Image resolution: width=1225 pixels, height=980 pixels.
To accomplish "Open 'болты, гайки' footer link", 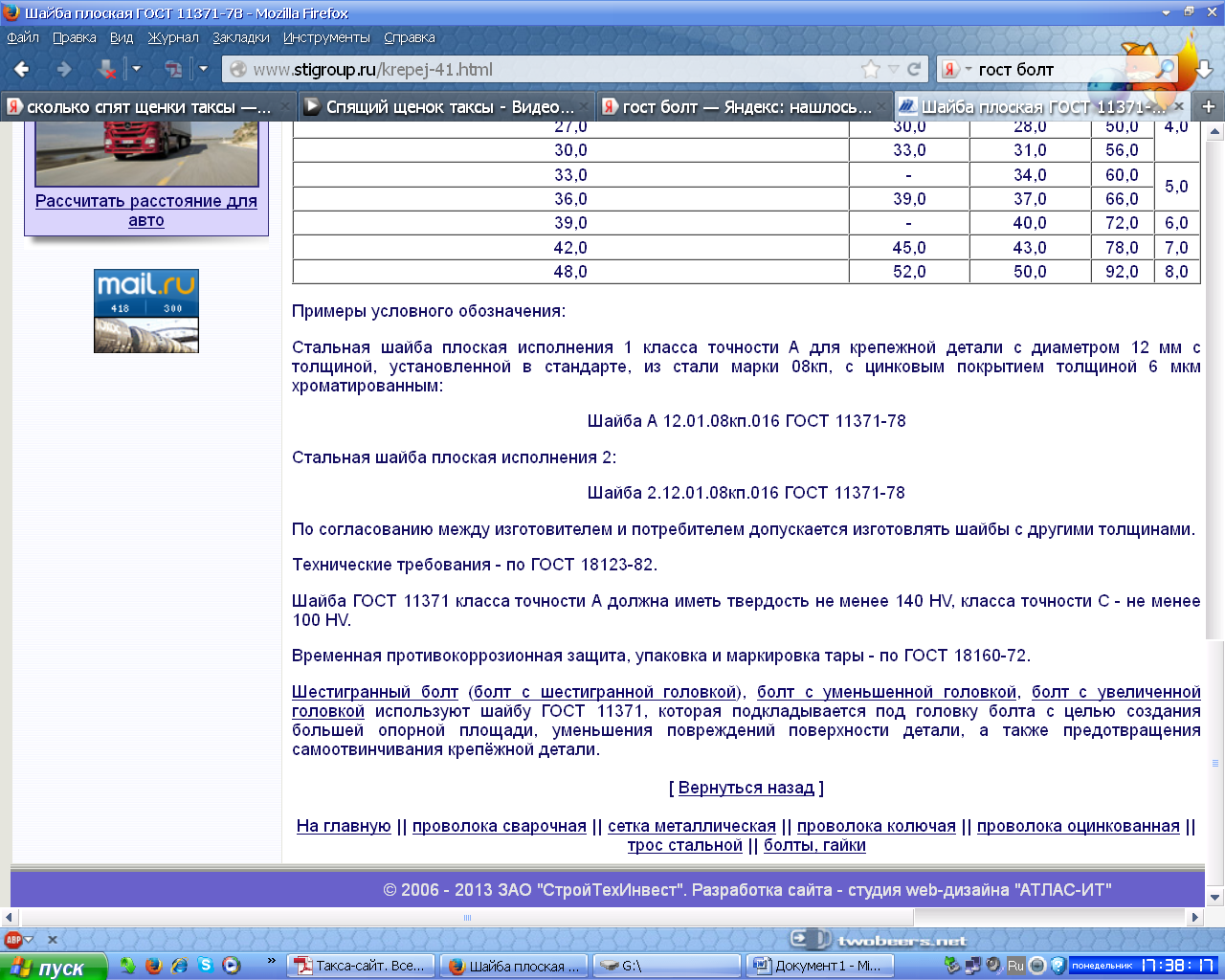I will 814,845.
